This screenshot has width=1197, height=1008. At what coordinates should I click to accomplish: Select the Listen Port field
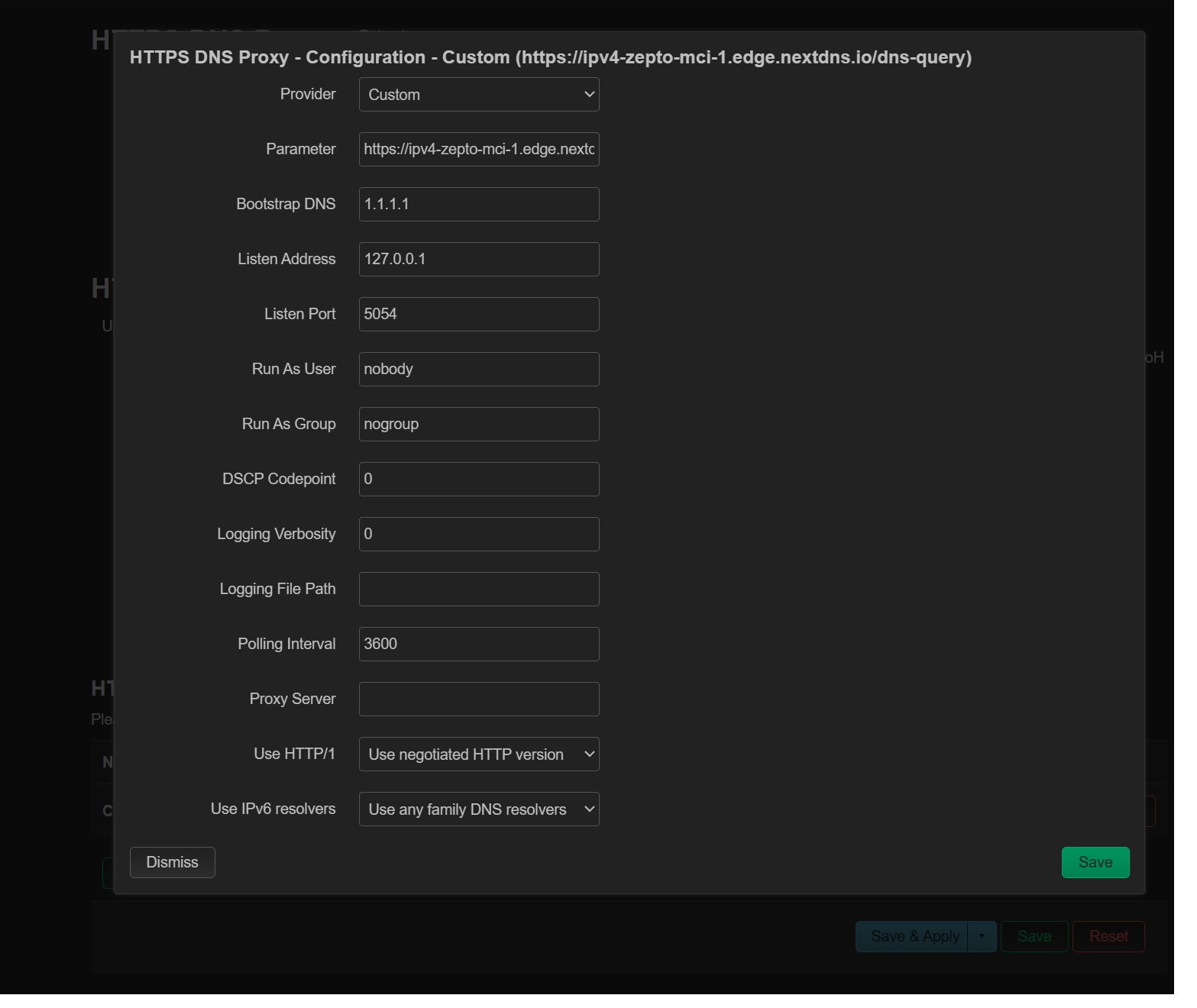point(479,315)
